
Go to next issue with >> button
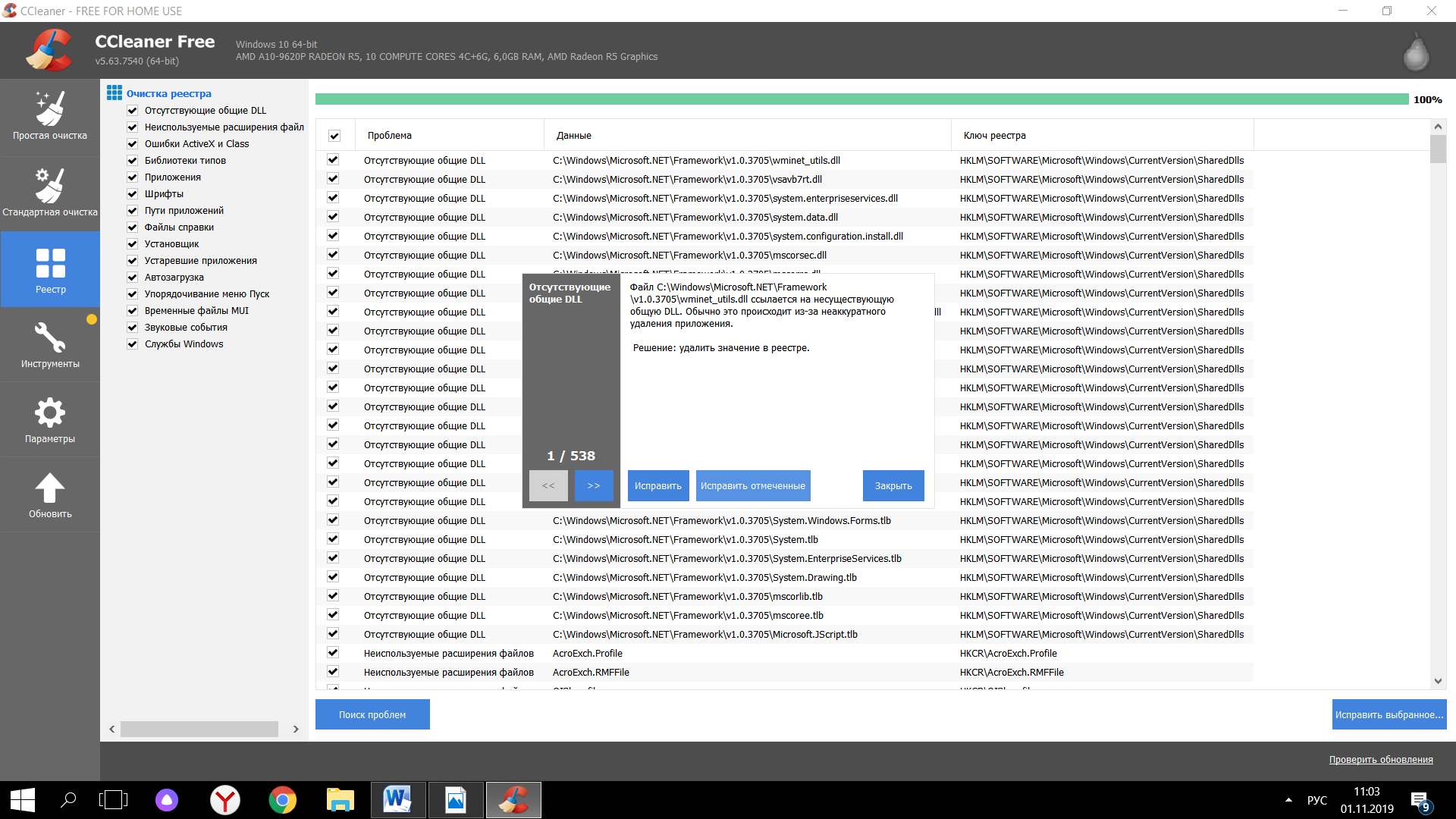(x=594, y=486)
